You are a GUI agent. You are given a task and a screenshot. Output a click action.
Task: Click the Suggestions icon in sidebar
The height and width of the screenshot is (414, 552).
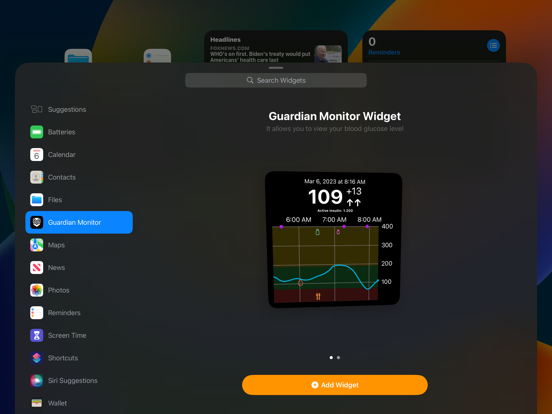[36, 109]
